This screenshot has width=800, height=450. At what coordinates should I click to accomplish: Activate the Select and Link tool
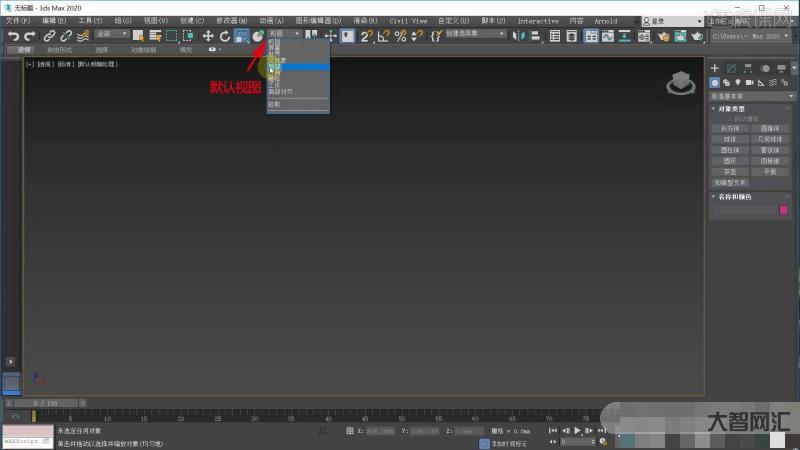coord(49,36)
